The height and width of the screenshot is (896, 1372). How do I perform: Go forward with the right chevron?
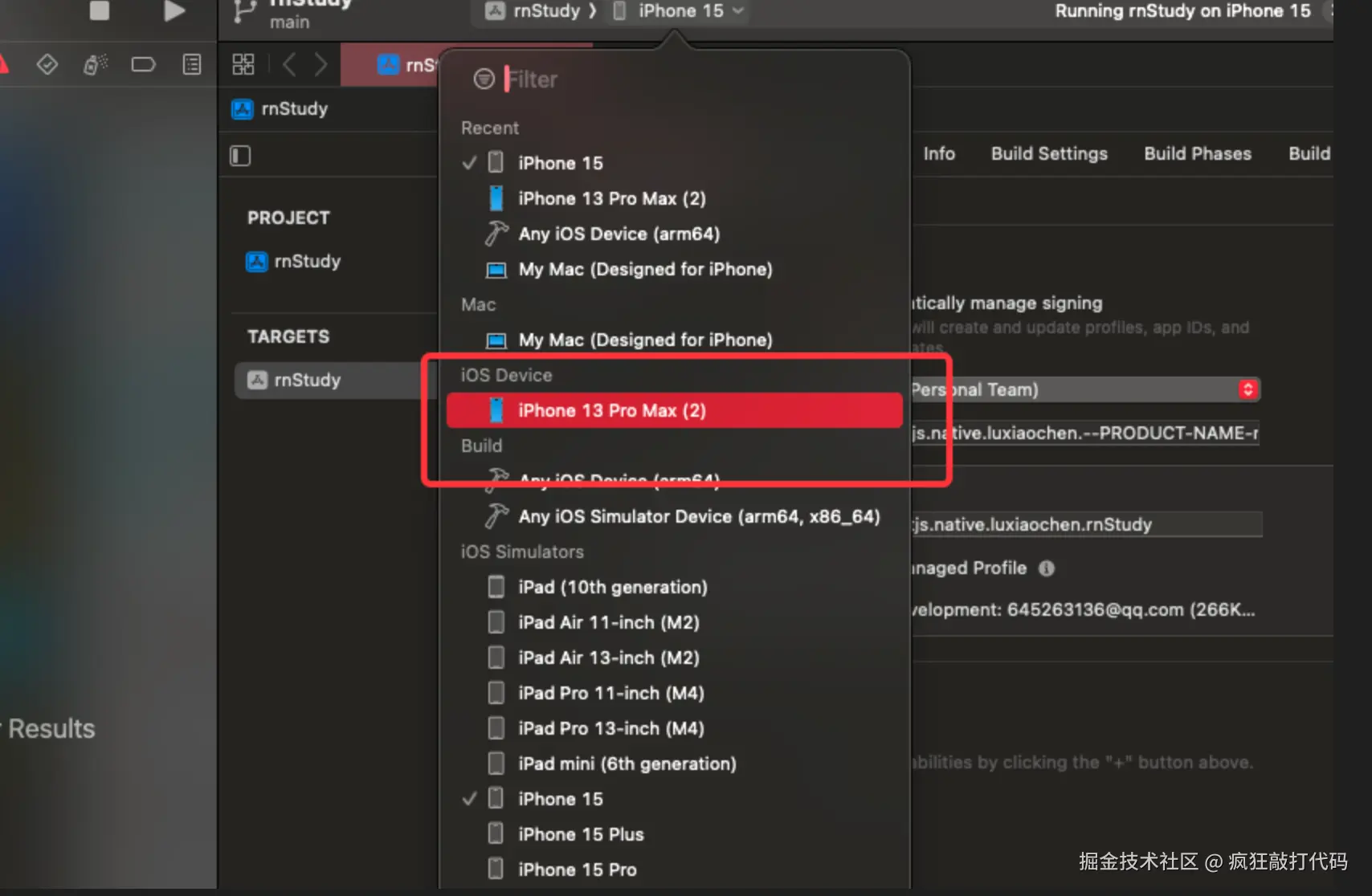[321, 64]
